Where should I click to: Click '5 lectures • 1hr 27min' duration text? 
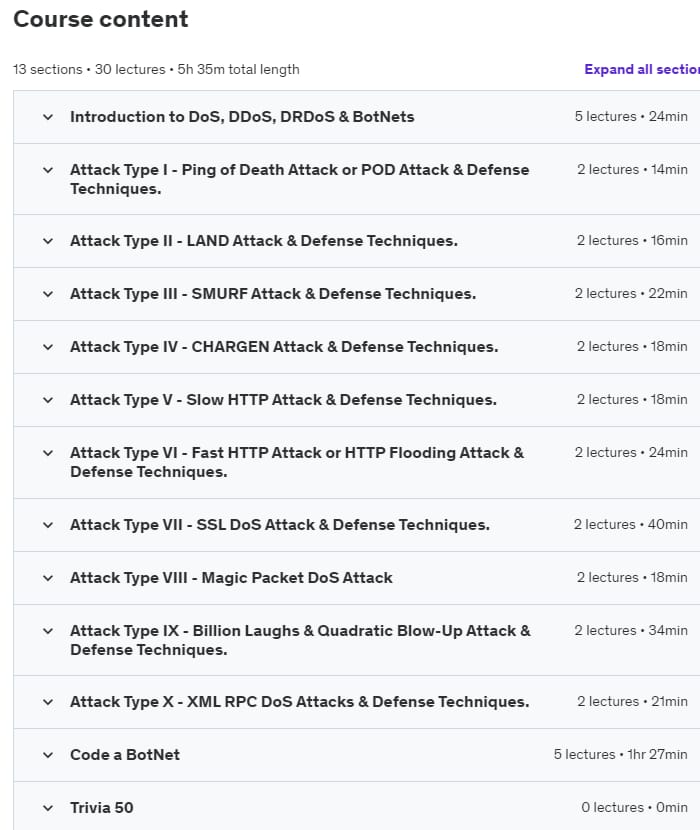621,754
